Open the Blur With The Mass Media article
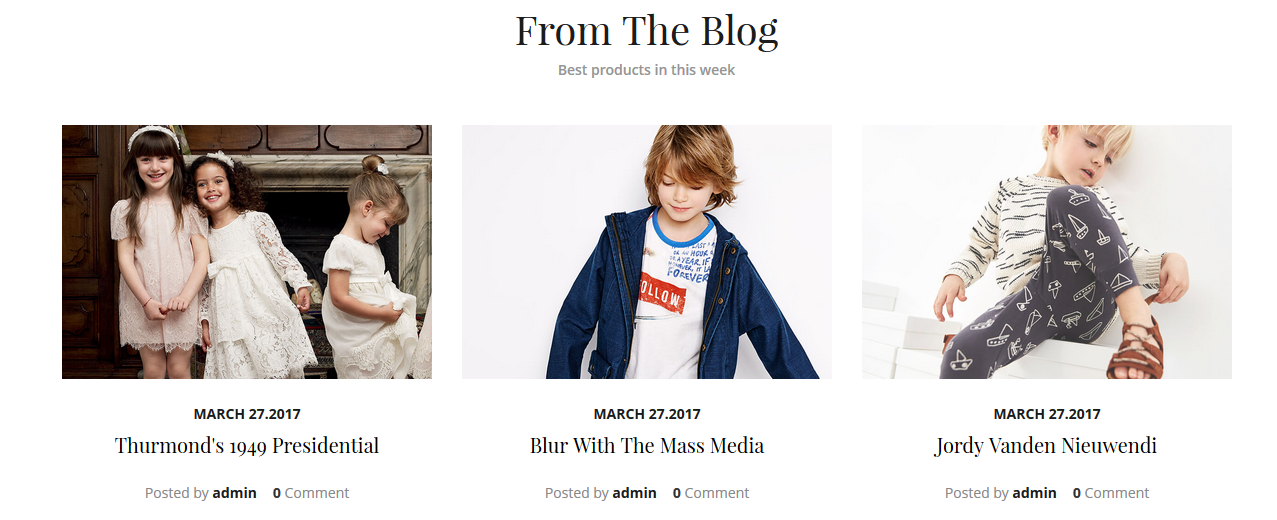The image size is (1277, 520). click(647, 446)
